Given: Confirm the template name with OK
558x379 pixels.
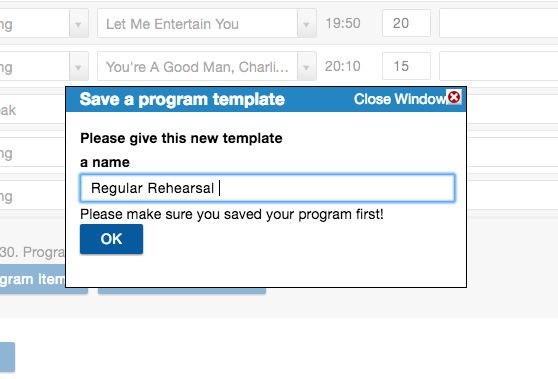Looking at the screenshot, I should pos(111,239).
